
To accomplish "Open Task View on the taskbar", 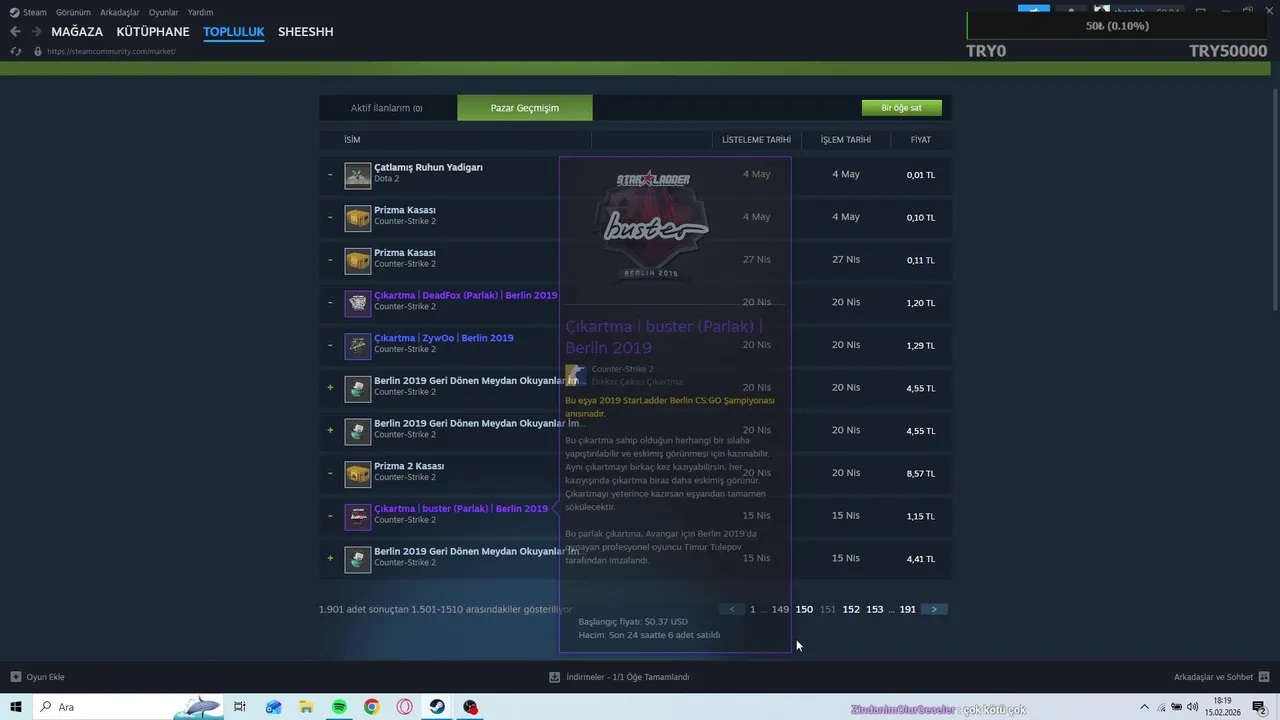I will click(240, 707).
